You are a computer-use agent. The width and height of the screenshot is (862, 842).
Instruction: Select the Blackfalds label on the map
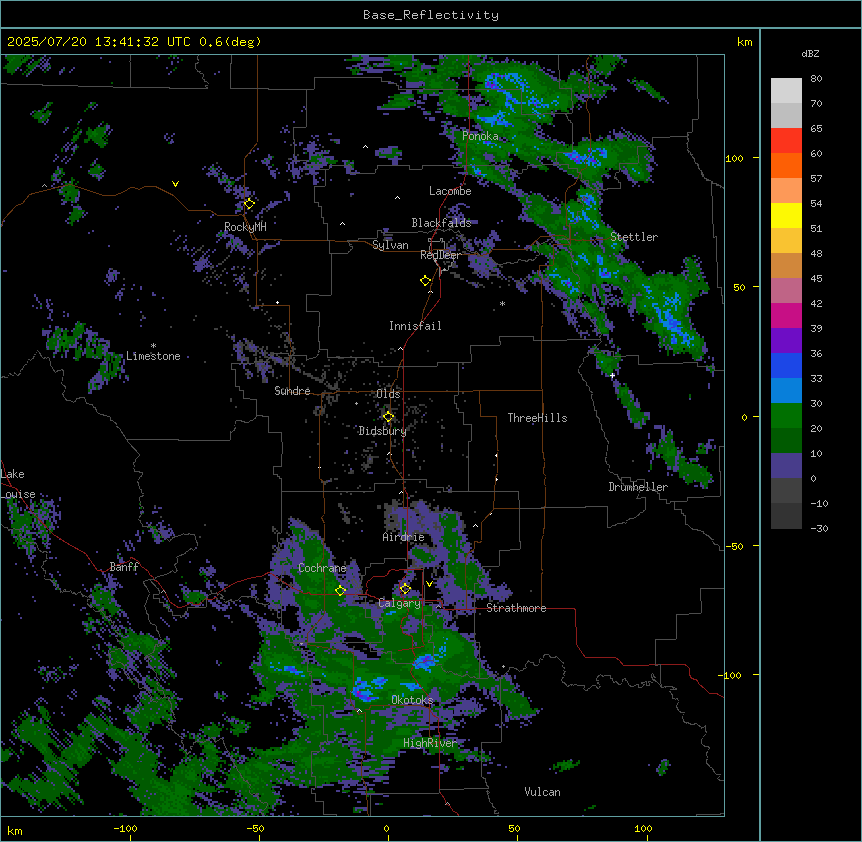coord(441,223)
